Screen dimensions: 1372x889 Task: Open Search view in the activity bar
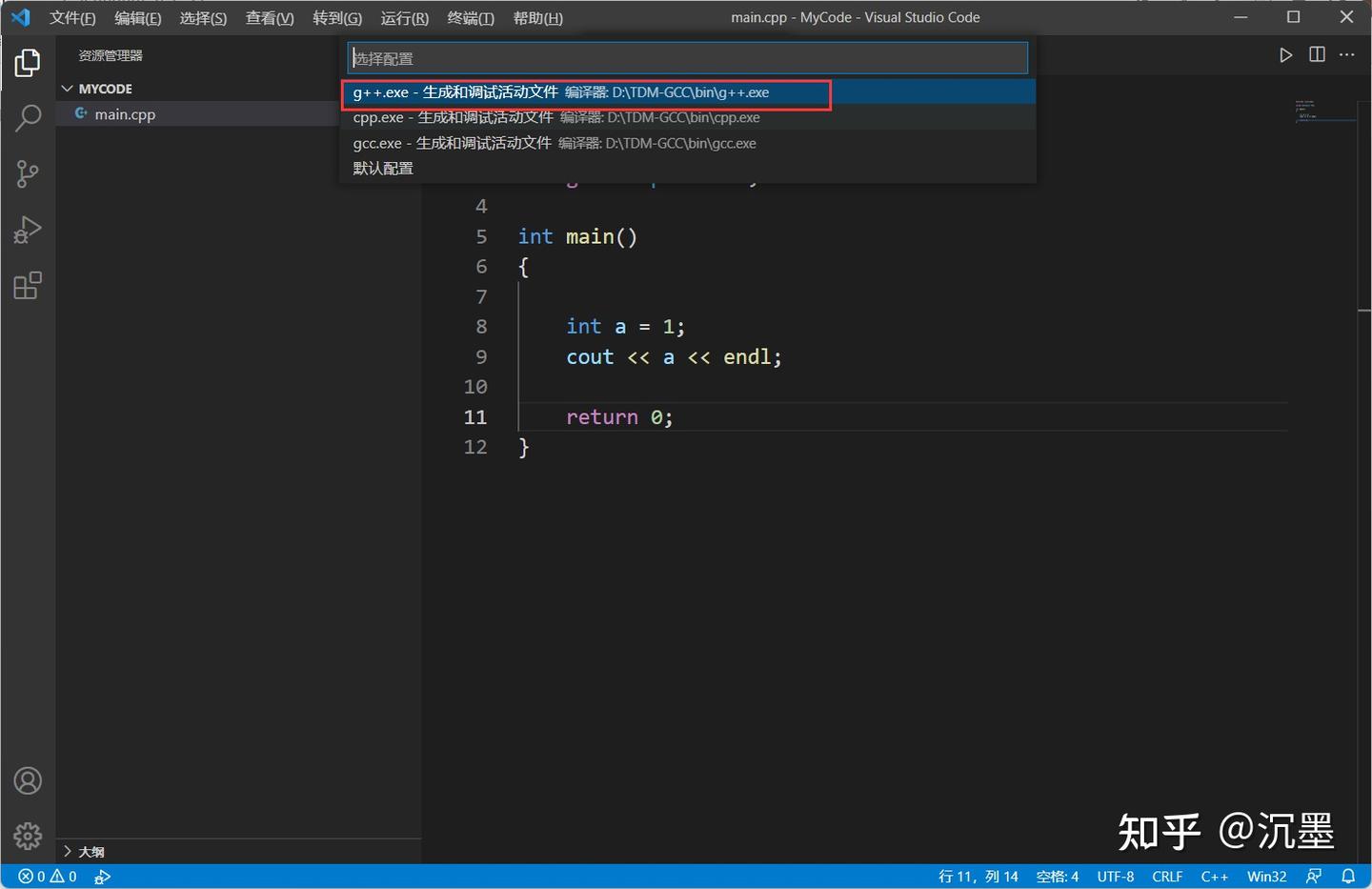(x=28, y=117)
